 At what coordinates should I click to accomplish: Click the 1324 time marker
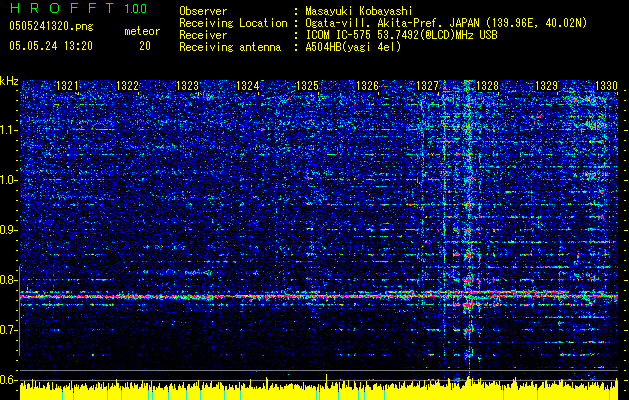[x=248, y=86]
